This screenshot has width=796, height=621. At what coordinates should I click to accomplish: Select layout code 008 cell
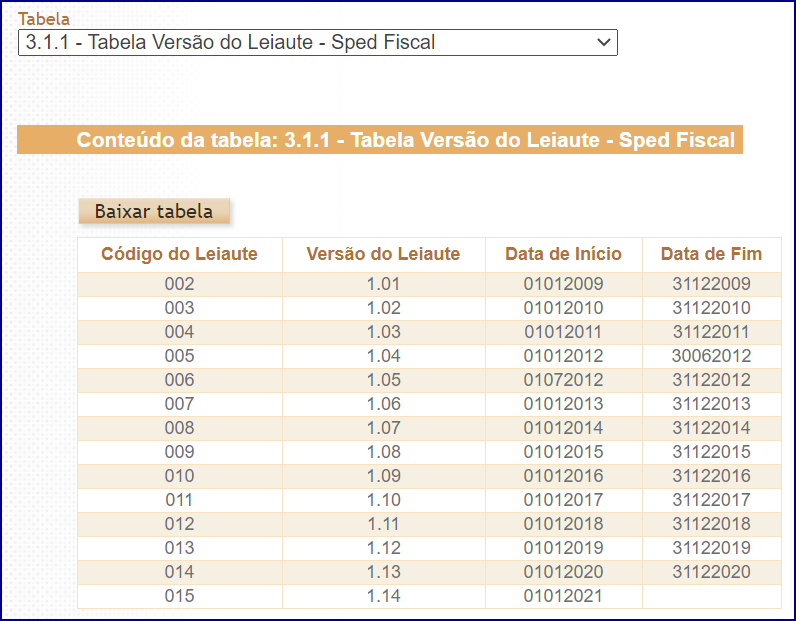[x=179, y=428]
